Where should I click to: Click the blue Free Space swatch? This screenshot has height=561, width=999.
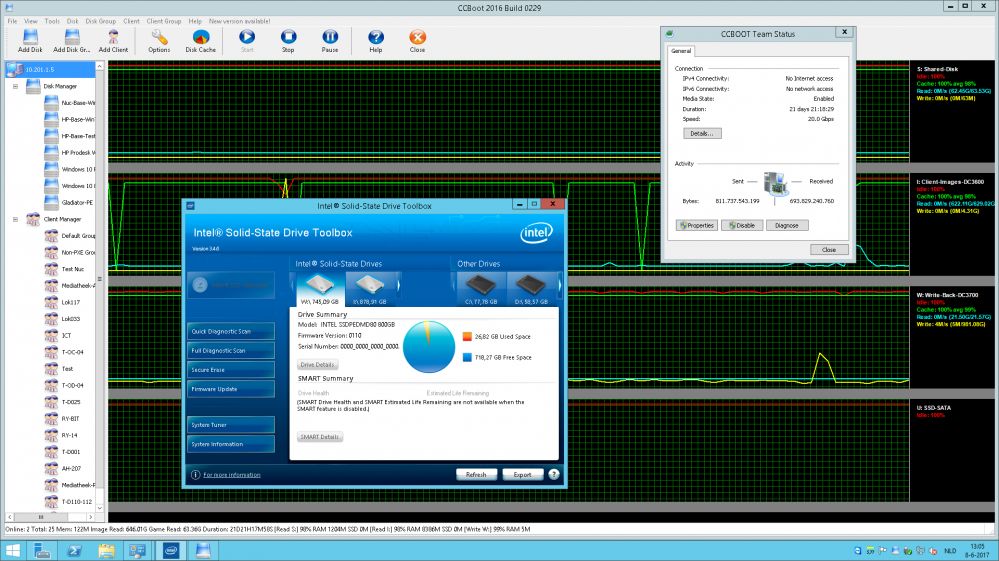(467, 357)
